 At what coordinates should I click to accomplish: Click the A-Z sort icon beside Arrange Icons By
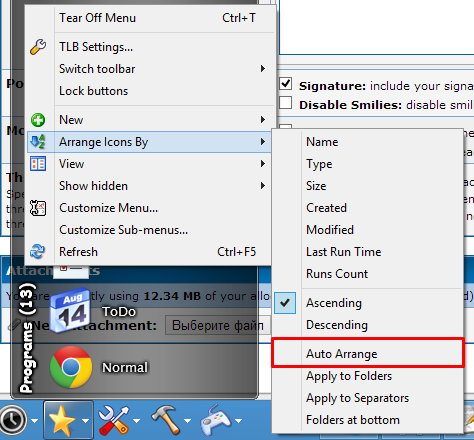click(38, 142)
